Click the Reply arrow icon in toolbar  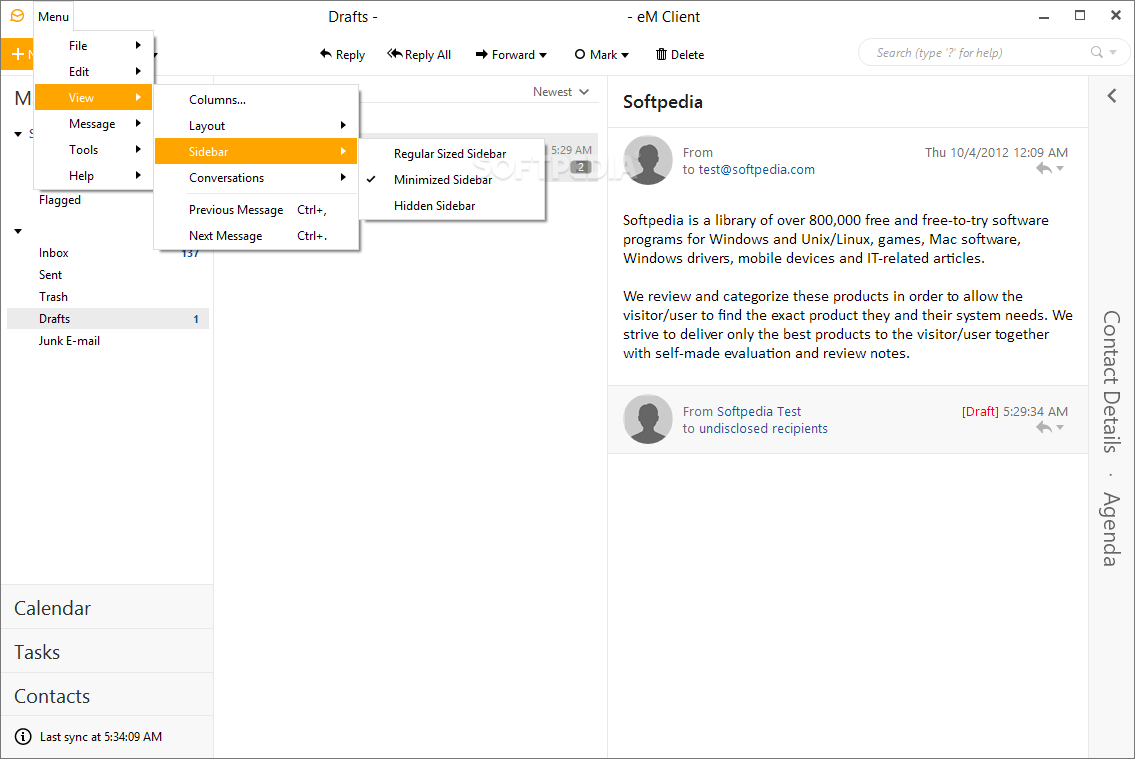(326, 54)
